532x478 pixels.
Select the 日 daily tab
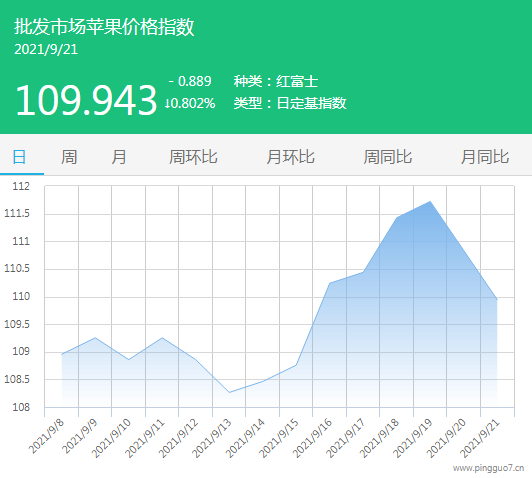[x=19, y=157]
